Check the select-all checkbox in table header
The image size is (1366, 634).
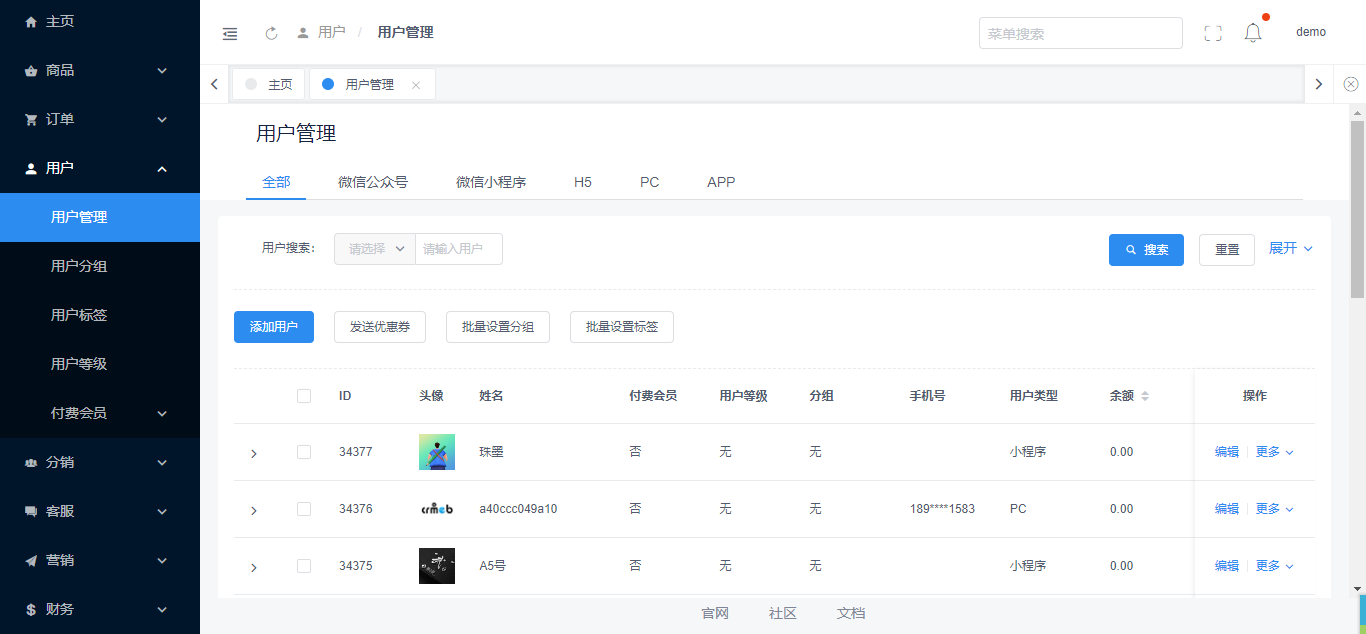point(304,396)
